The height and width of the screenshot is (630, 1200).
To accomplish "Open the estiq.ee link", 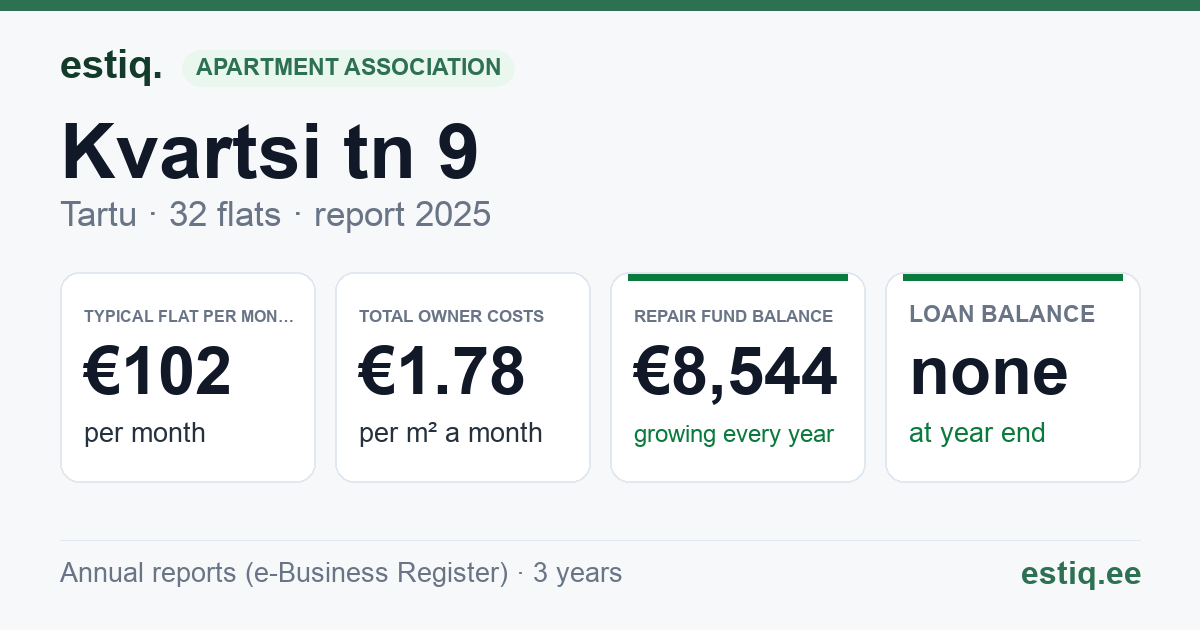I will (1081, 573).
